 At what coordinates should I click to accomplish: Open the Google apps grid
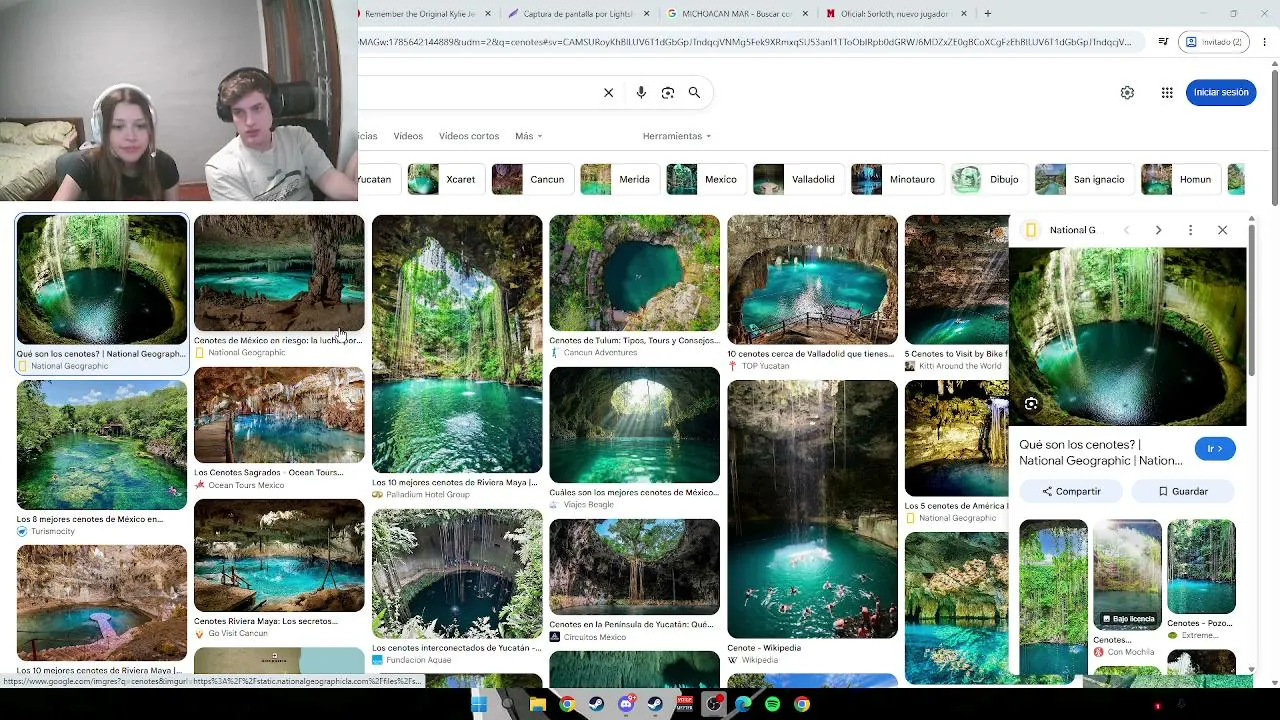[1167, 92]
